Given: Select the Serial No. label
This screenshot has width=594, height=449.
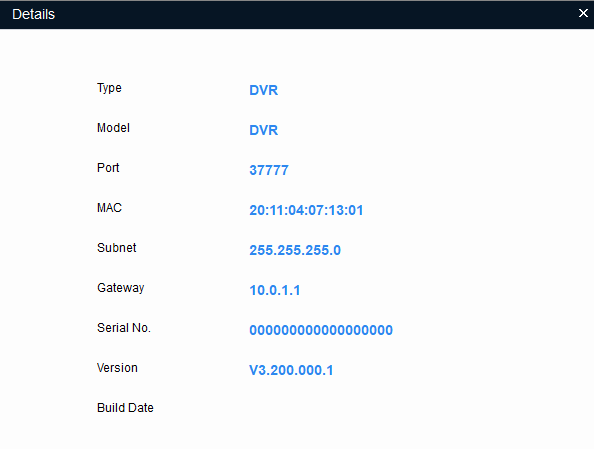Looking at the screenshot, I should click(124, 328).
